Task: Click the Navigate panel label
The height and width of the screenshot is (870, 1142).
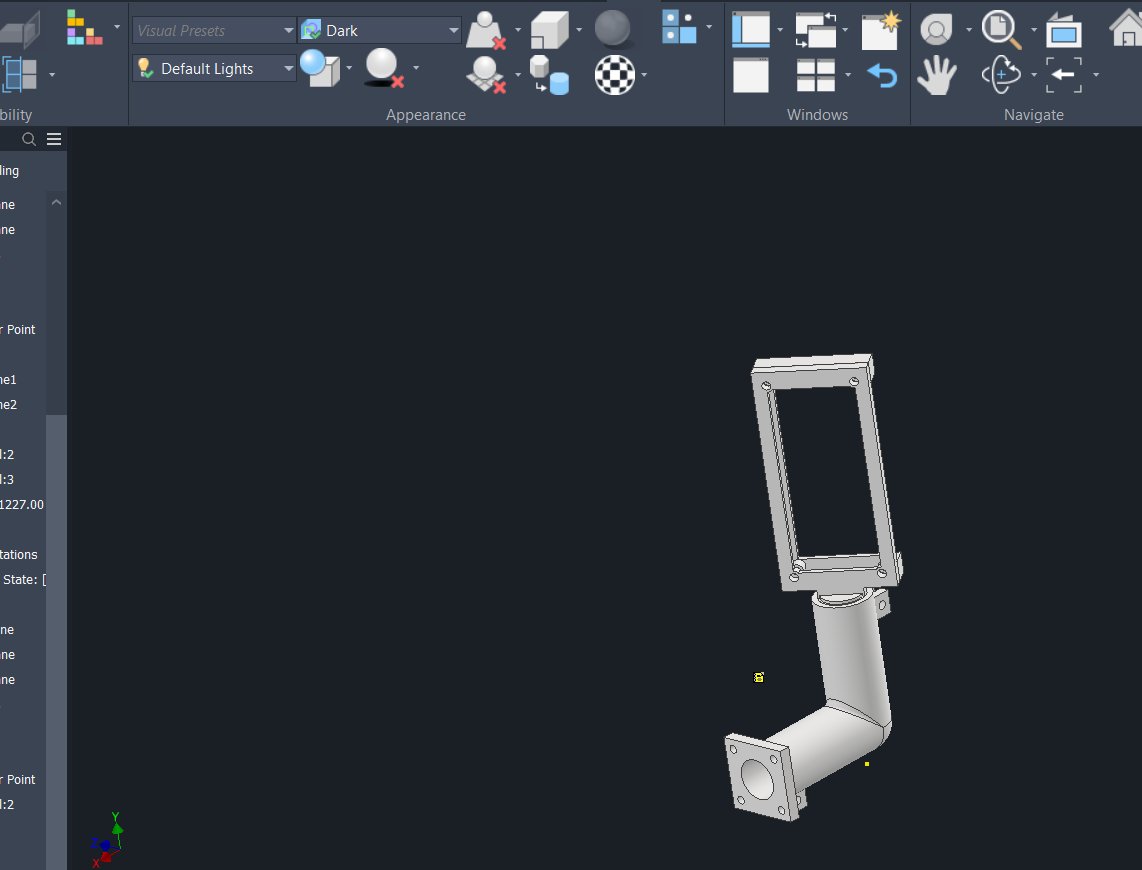Action: coord(1033,114)
